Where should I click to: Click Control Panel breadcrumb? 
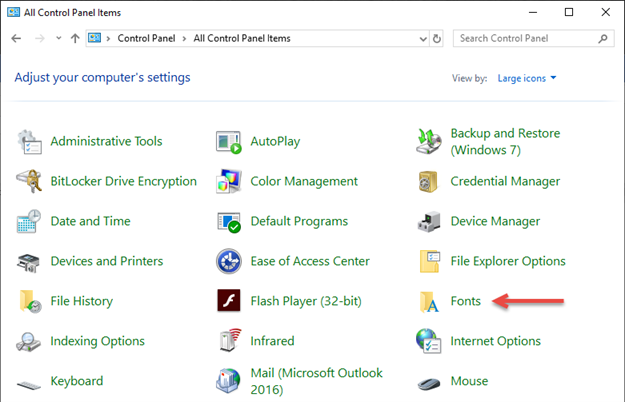[146, 38]
